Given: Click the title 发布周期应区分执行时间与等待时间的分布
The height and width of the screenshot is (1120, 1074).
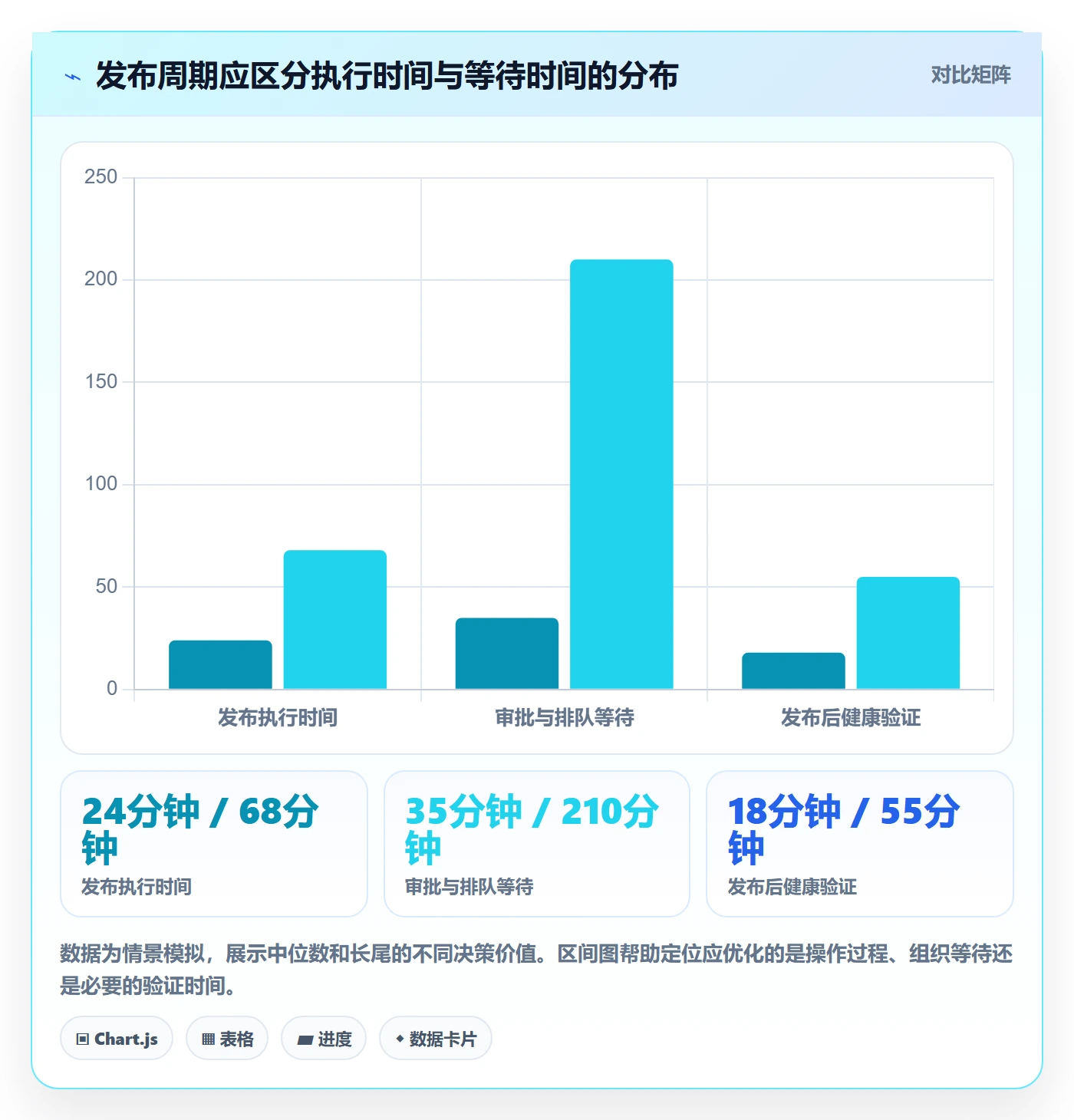Looking at the screenshot, I should point(387,76).
